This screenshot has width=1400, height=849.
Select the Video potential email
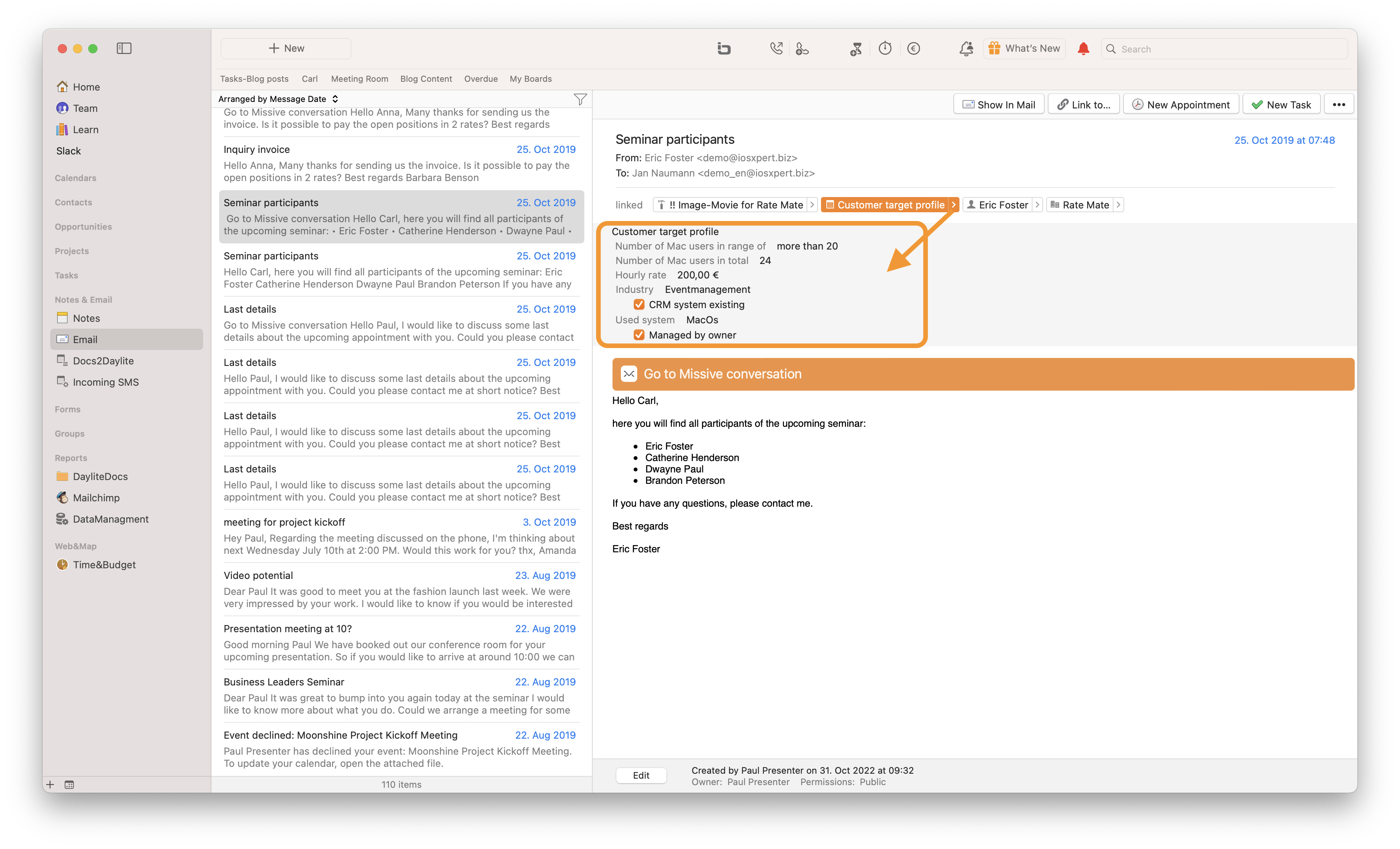401,589
